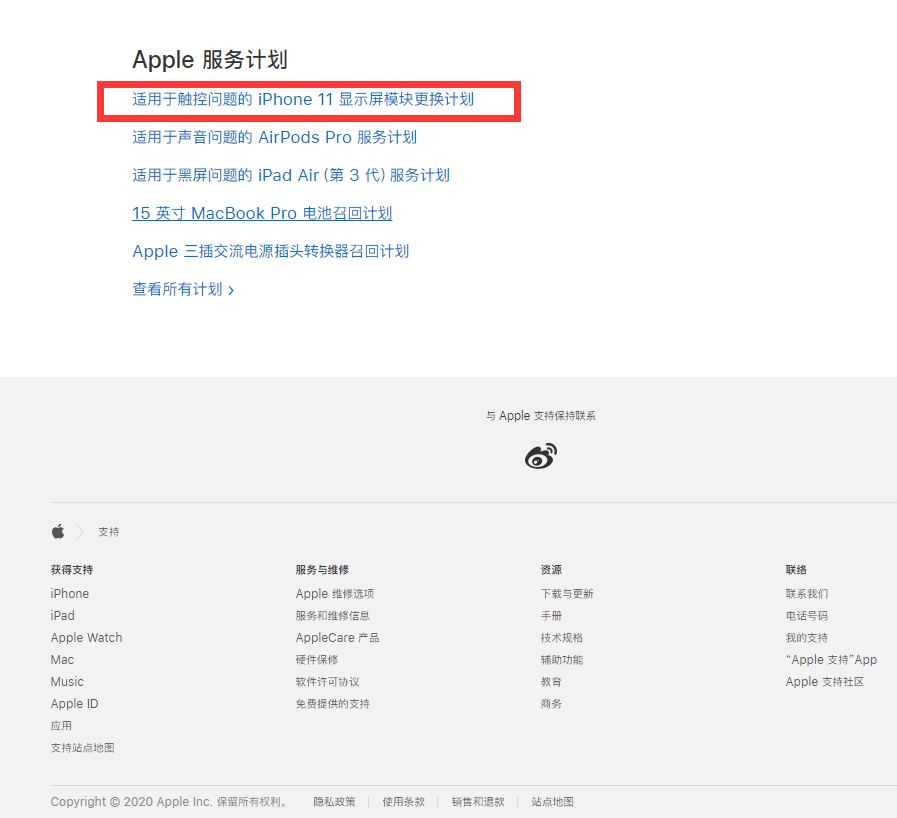The width and height of the screenshot is (897, 818).
Task: Open the 15 英寸 MacBook Pro 电池召回计划
Action: pos(262,213)
